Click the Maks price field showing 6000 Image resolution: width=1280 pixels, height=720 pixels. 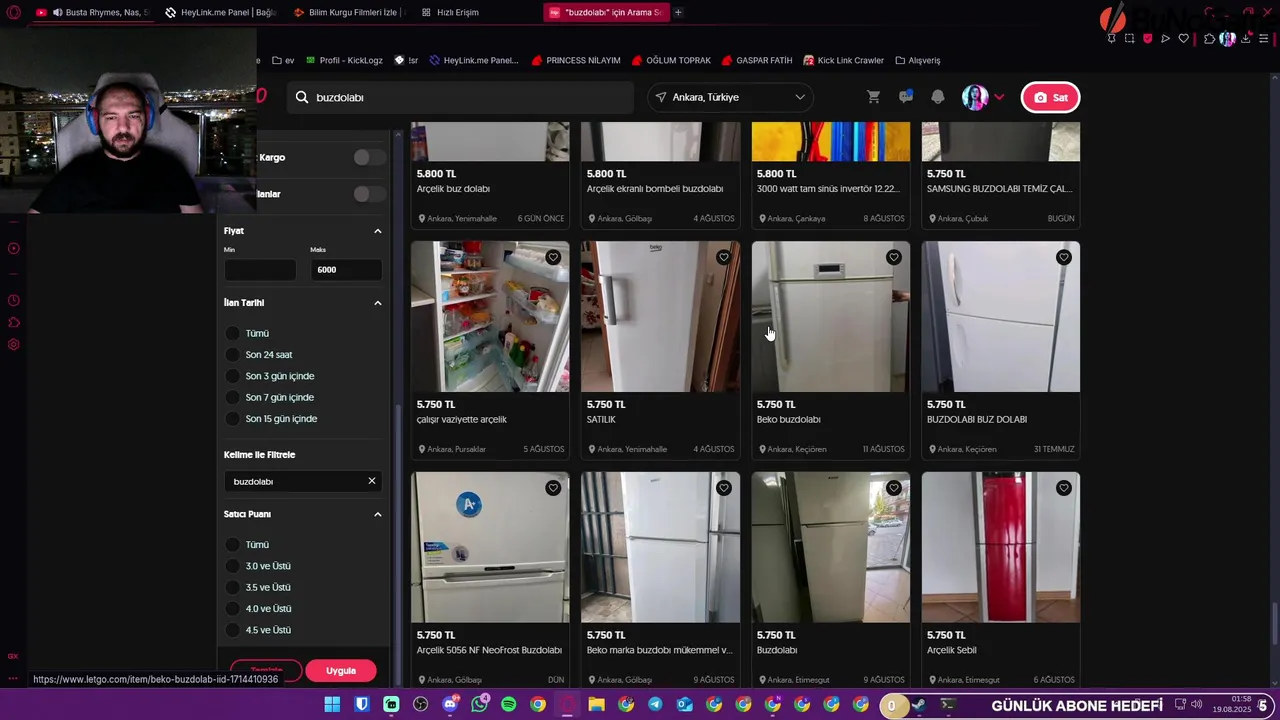point(346,270)
